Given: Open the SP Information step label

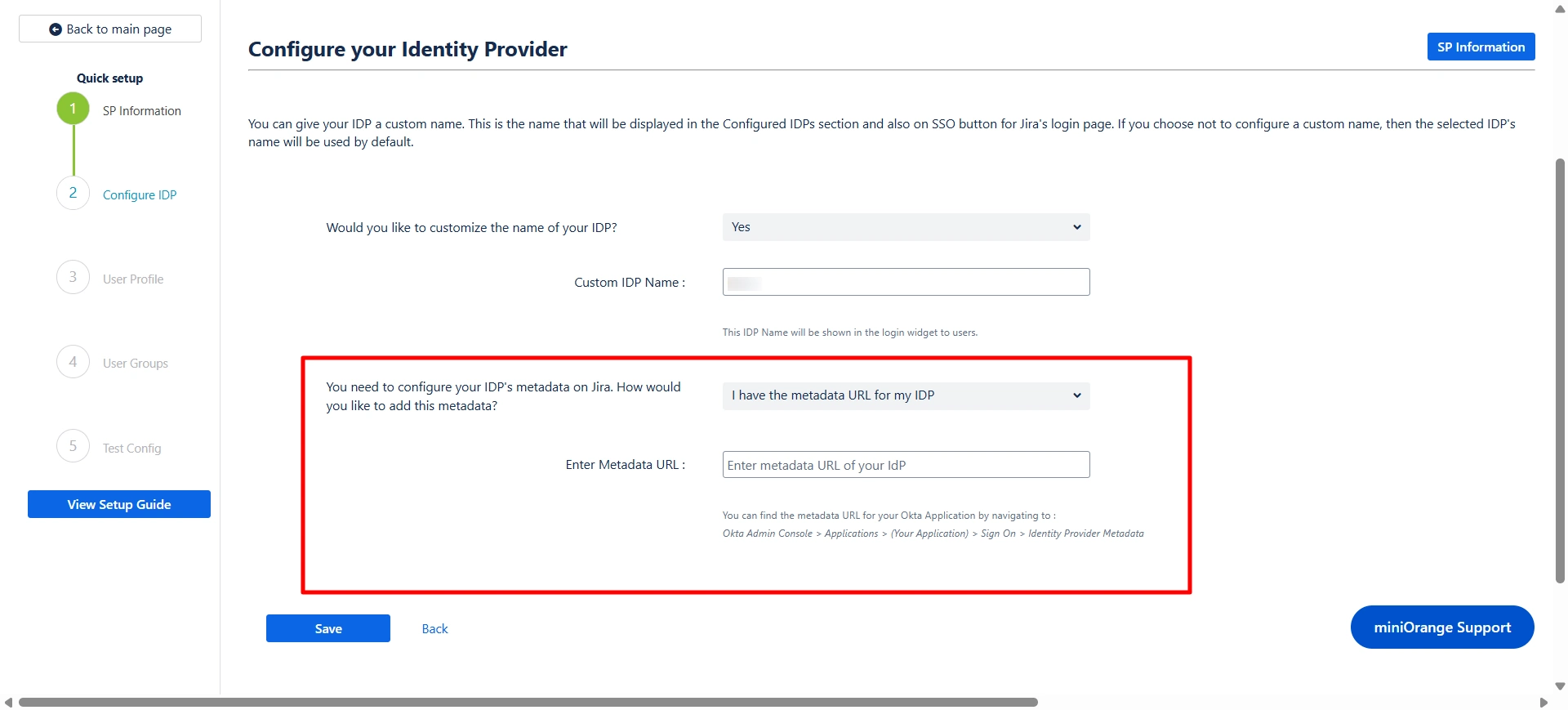Looking at the screenshot, I should 141,111.
